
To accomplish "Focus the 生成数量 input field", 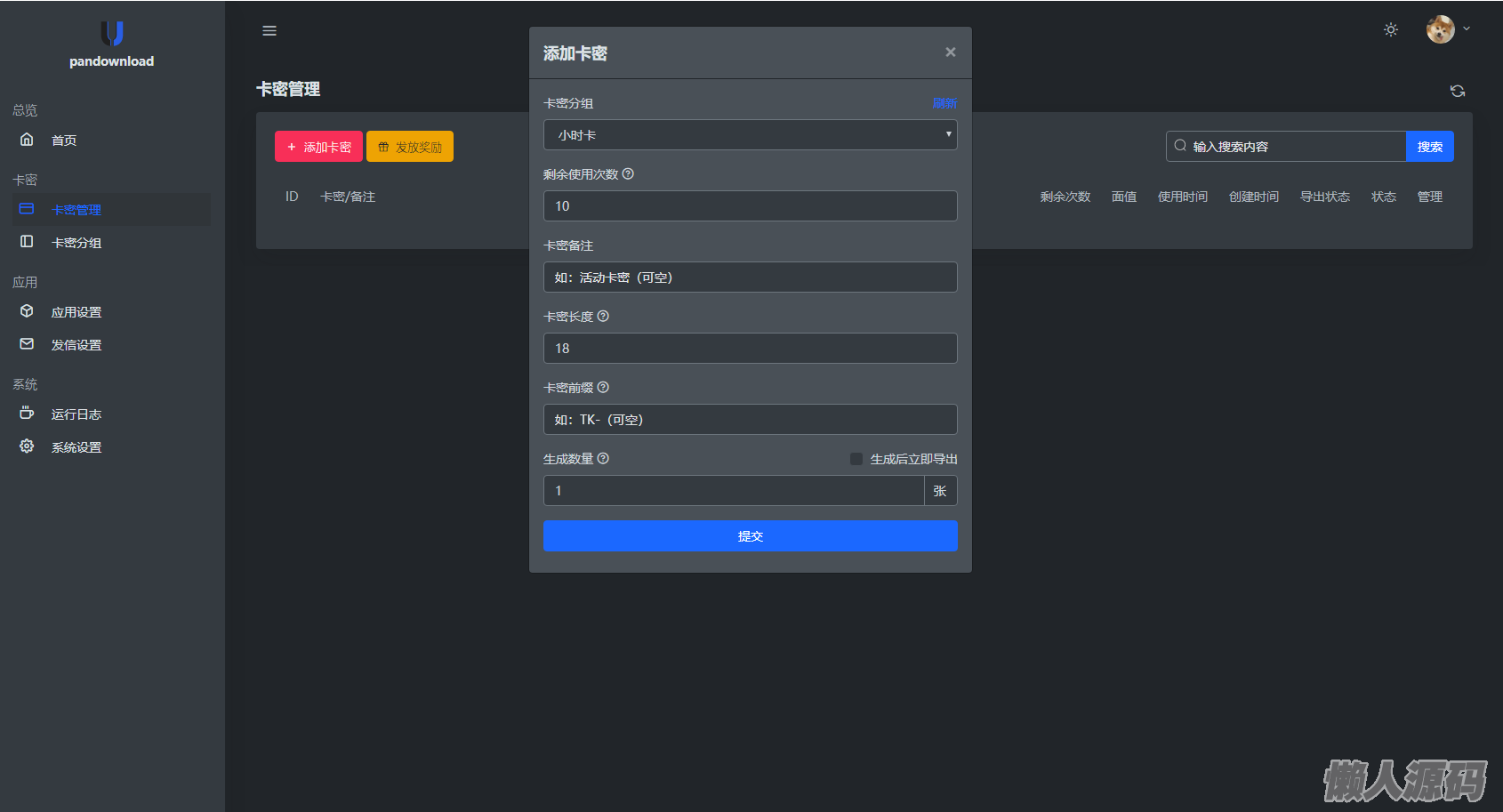I will pos(734,491).
